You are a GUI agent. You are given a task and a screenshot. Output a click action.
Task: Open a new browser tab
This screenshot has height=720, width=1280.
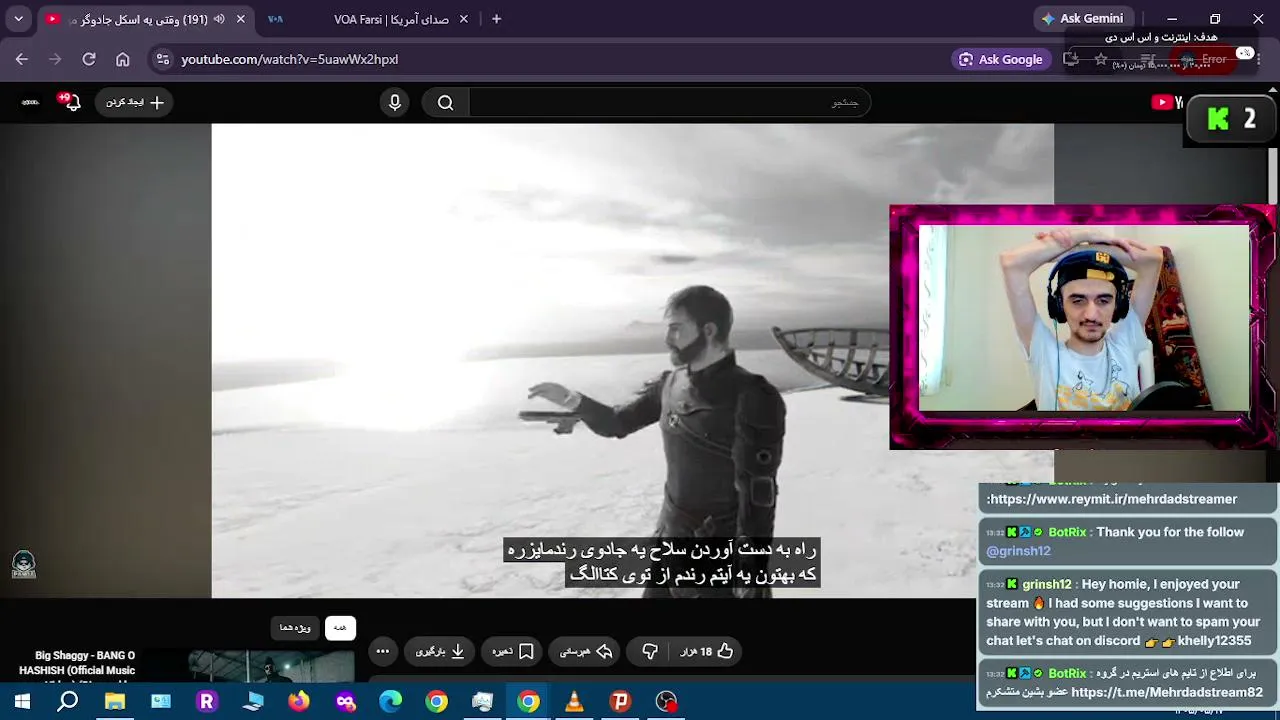tap(496, 19)
